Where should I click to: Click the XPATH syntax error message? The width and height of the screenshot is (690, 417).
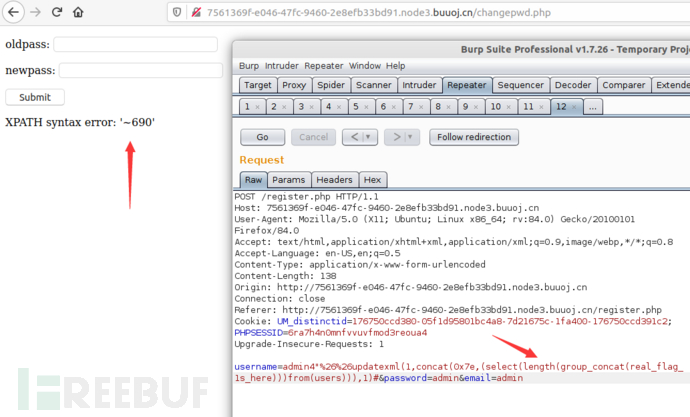pos(80,122)
